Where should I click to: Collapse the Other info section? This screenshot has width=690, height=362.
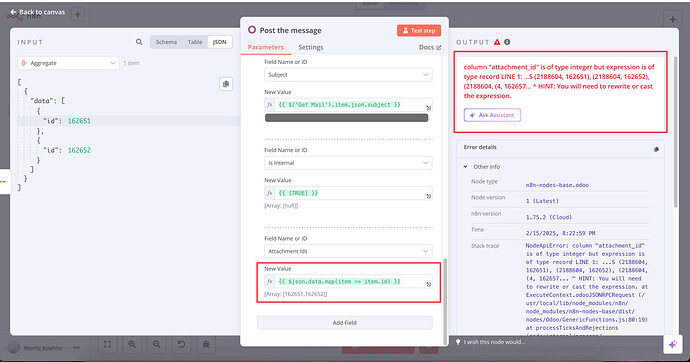[466, 167]
